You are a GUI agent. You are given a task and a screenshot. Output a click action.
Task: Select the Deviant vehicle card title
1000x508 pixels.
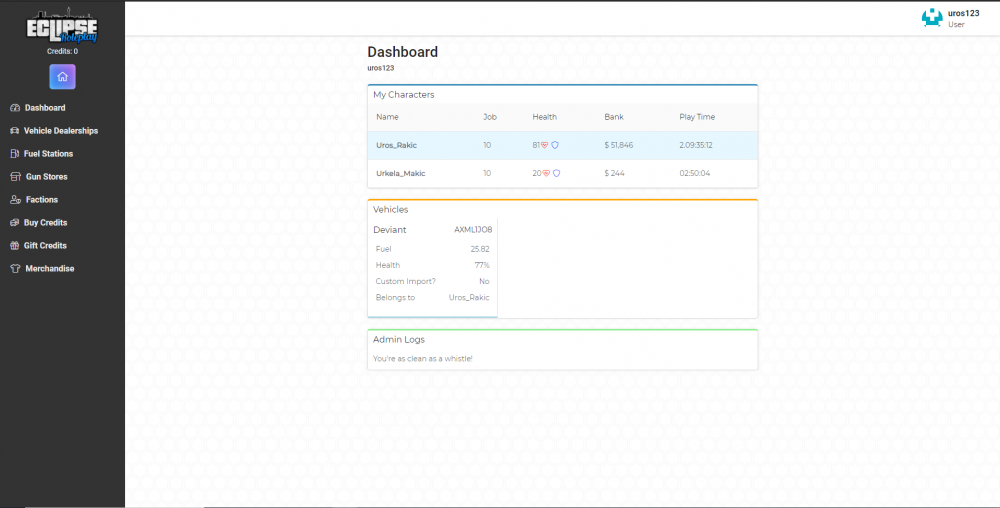point(390,230)
